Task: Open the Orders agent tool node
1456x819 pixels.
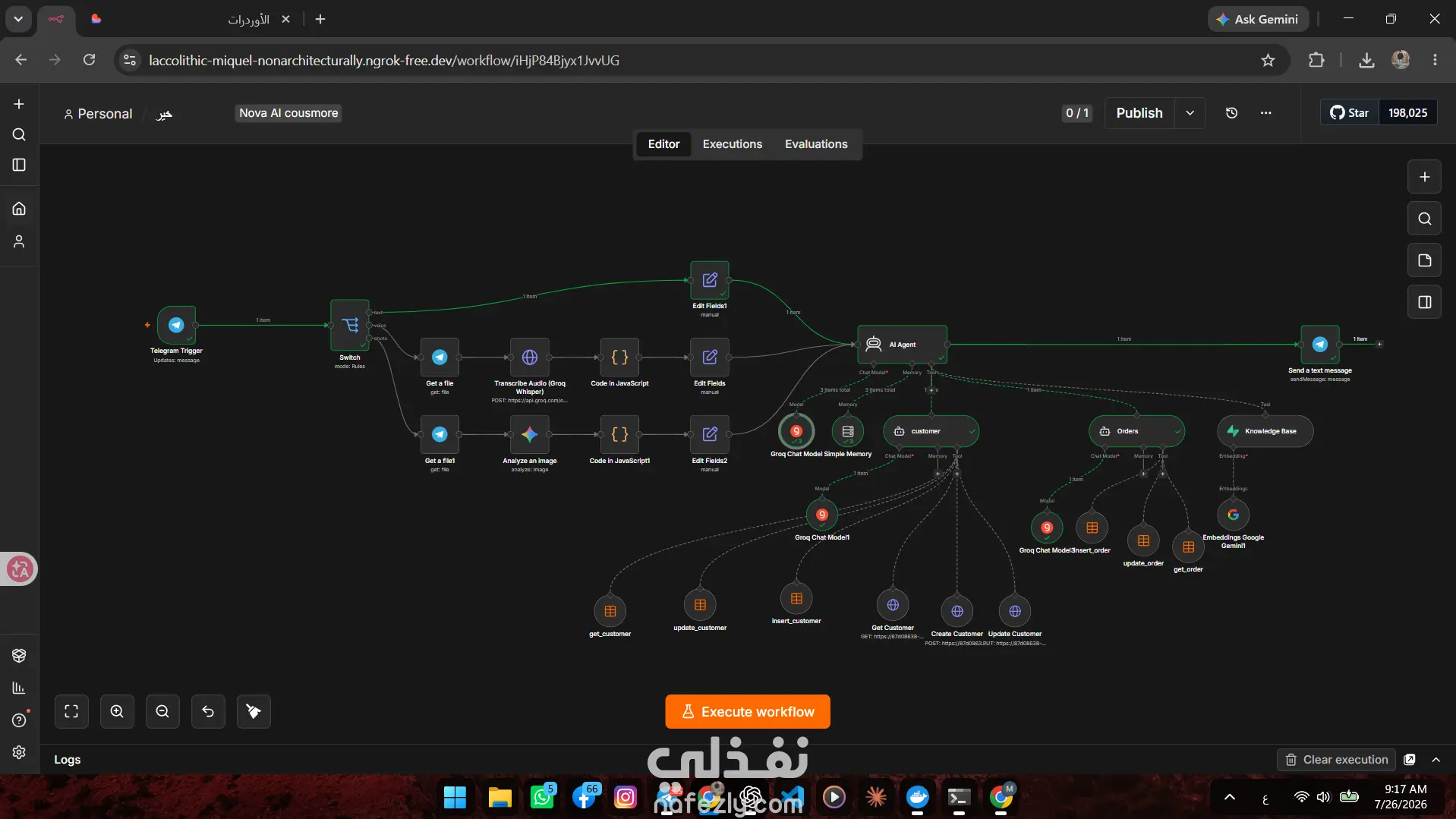Action: click(x=1136, y=431)
